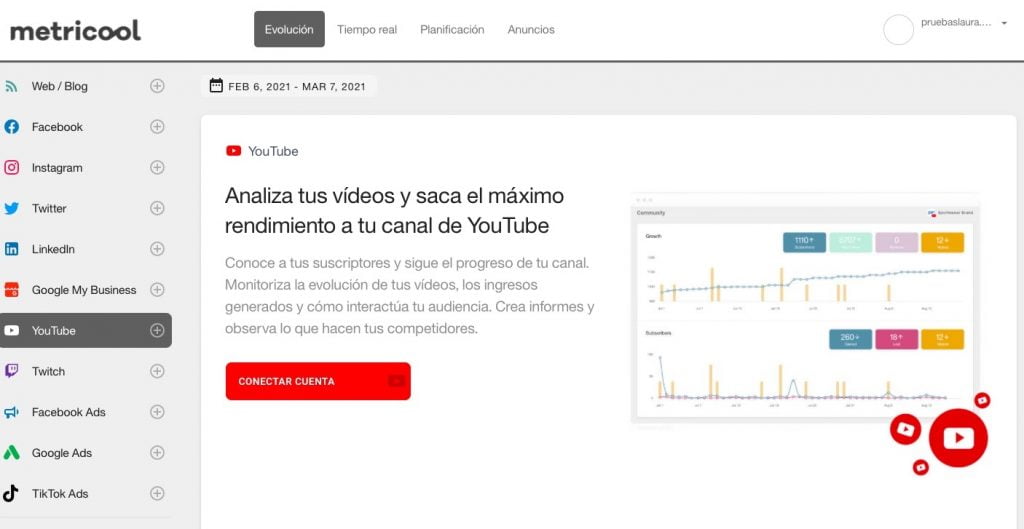The width and height of the screenshot is (1024, 529).
Task: Select Twitch in sidebar
Action: coord(48,371)
